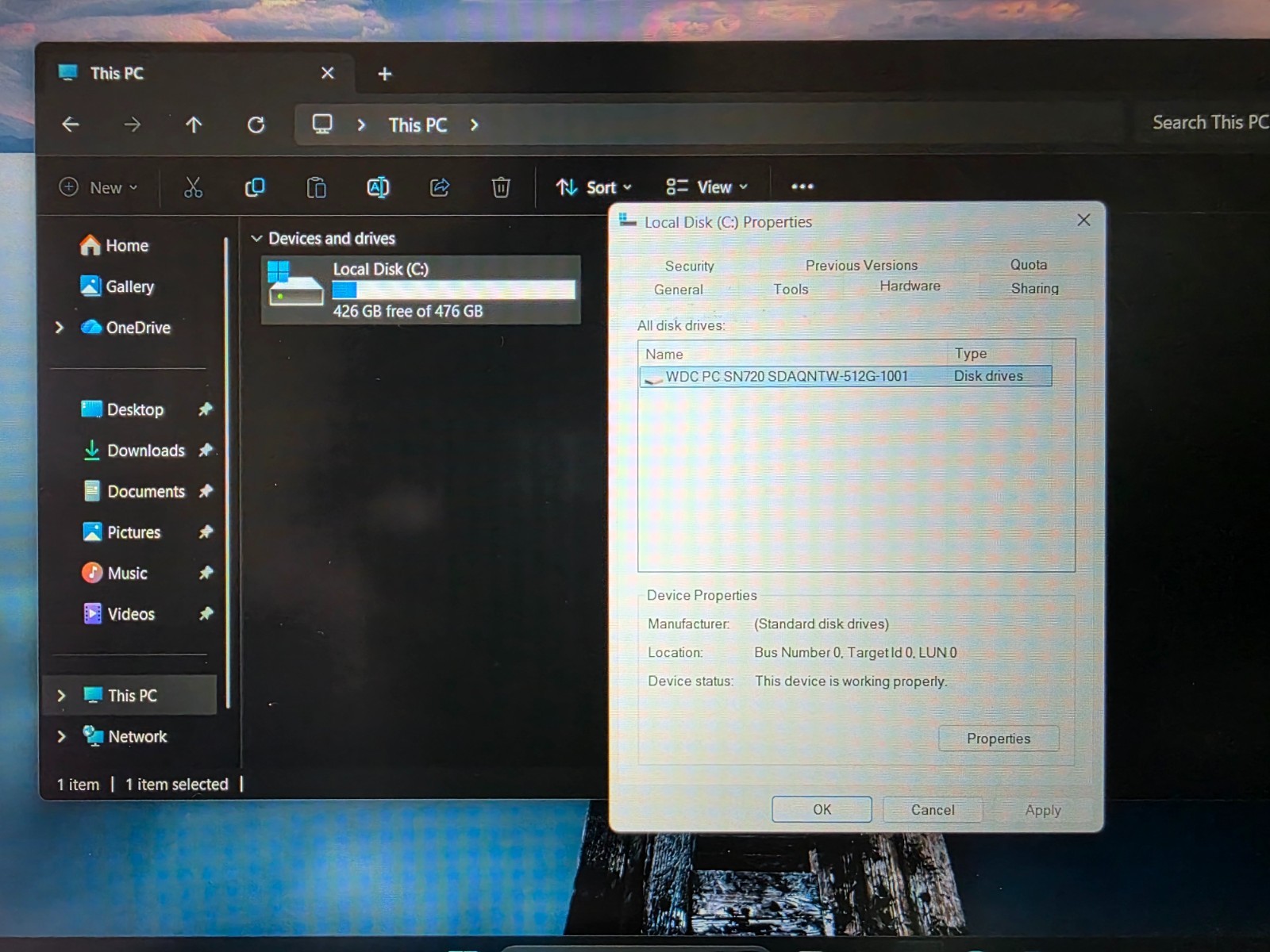Close the This PC tab
Image resolution: width=1270 pixels, height=952 pixels.
coord(327,73)
